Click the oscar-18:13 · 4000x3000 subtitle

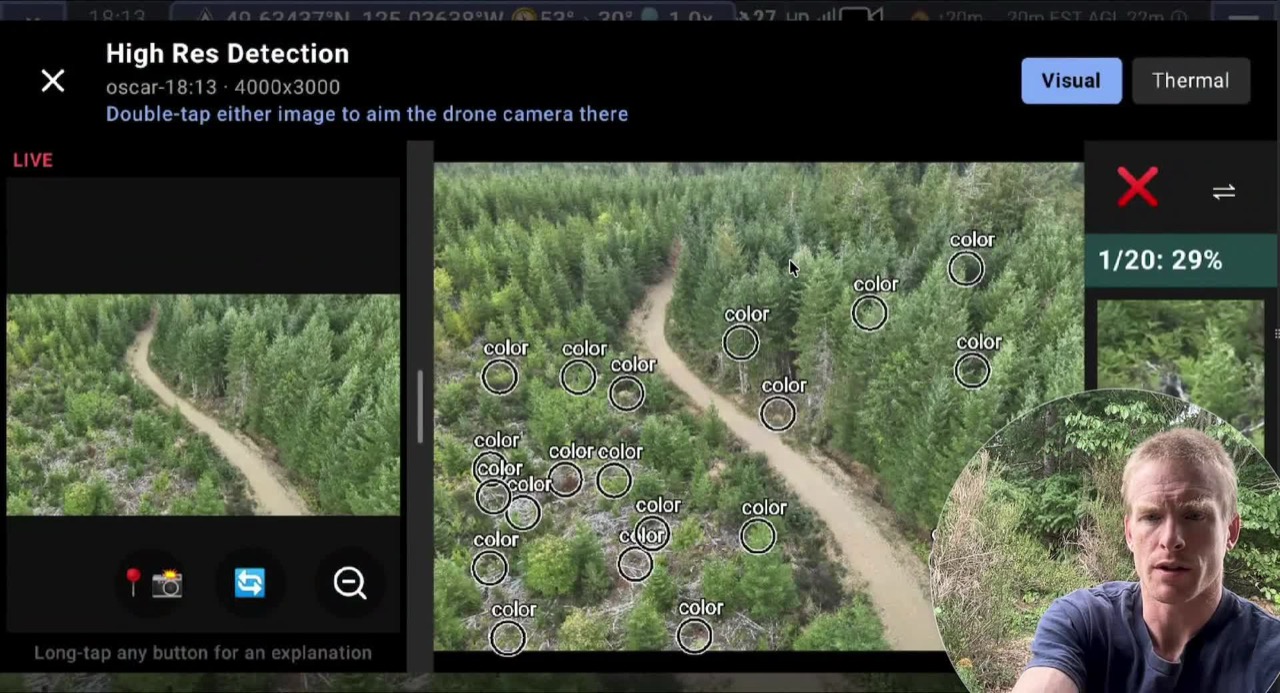[x=223, y=87]
